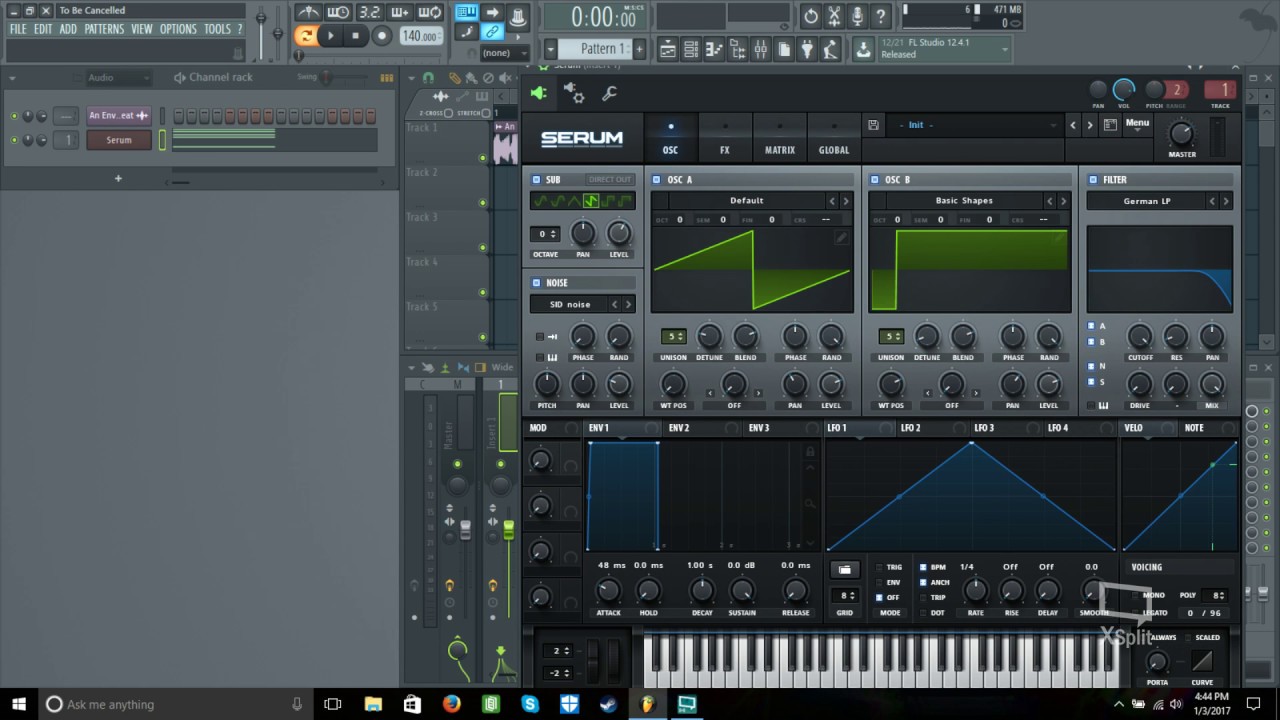This screenshot has height=720, width=1280.
Task: Switch to the Serum MATRIX tab
Action: tap(780, 138)
